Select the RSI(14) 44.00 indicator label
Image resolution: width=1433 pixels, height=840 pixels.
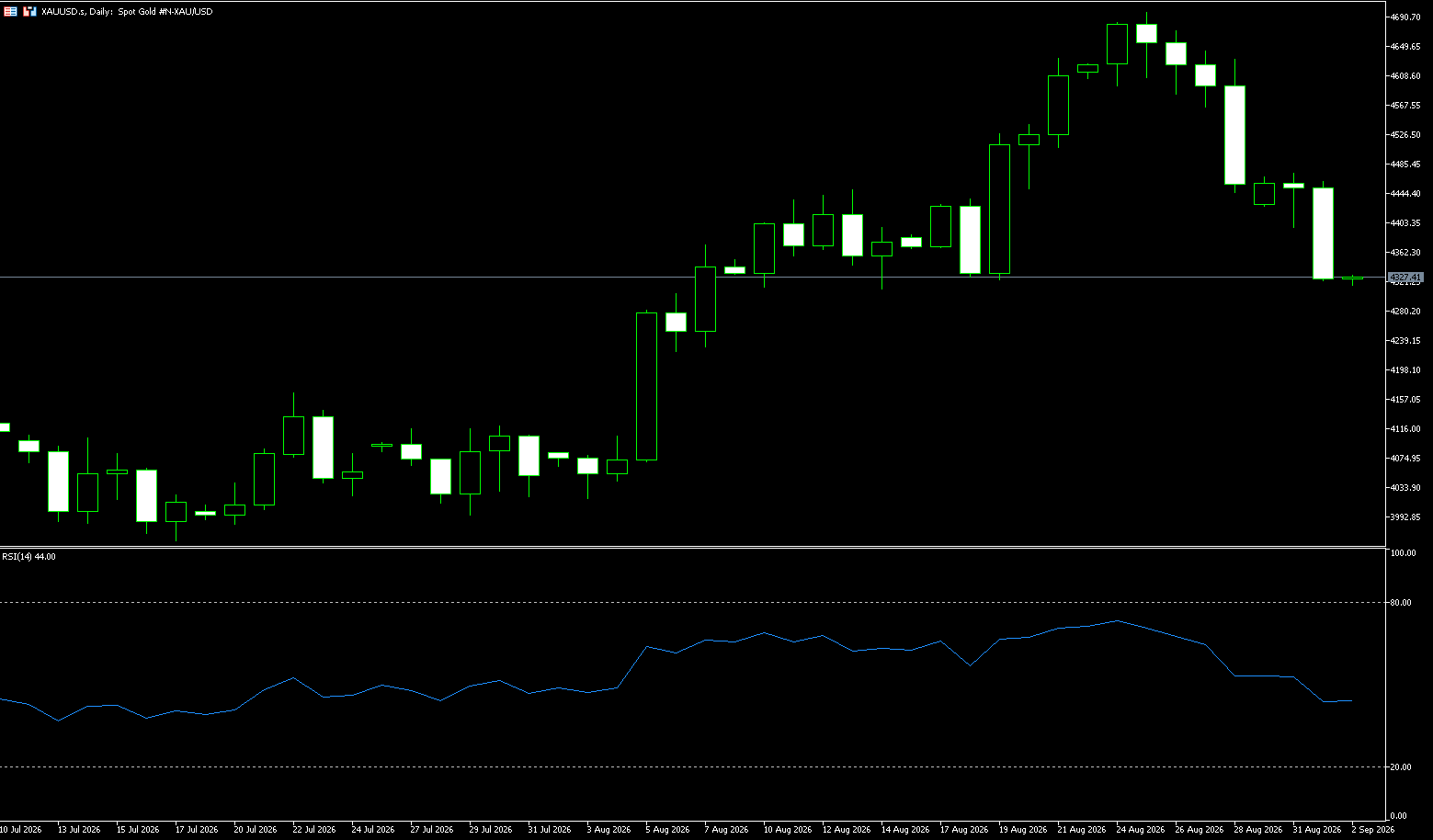pyautogui.click(x=28, y=556)
